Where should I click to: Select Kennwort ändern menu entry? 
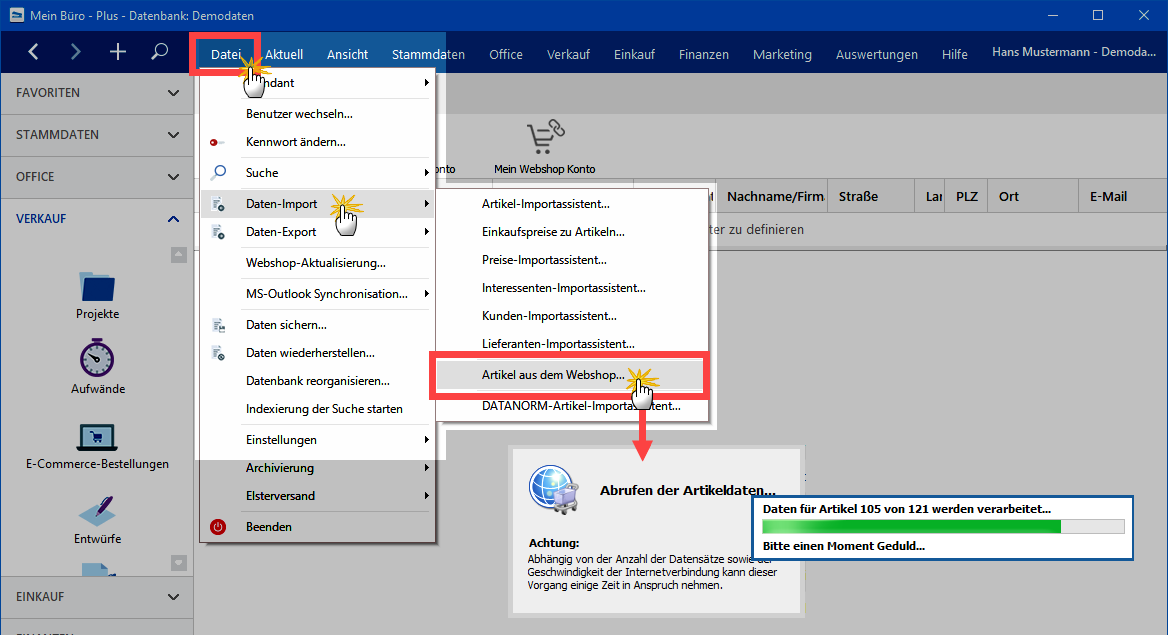click(318, 142)
